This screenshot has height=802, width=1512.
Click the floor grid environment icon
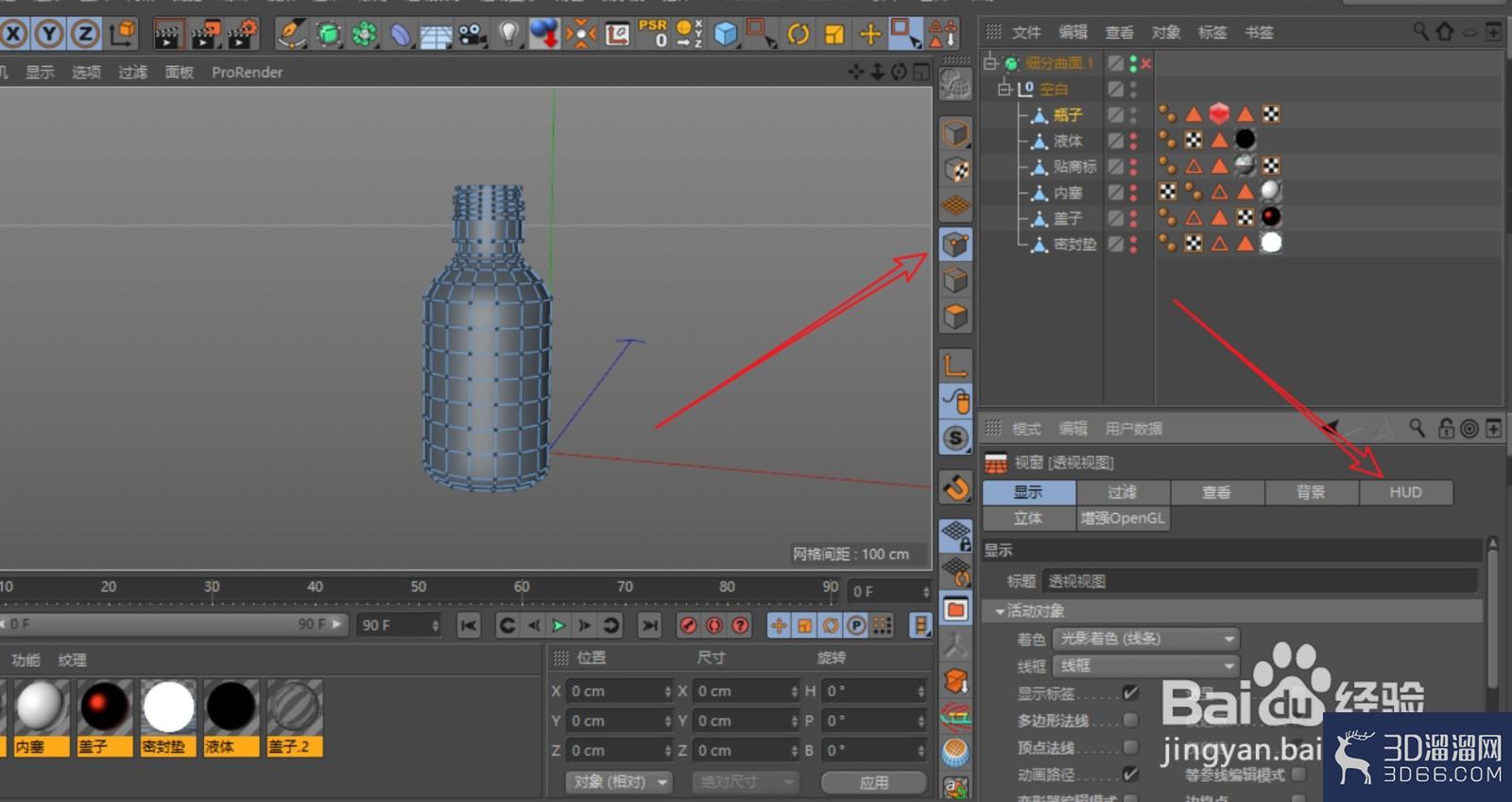pyautogui.click(x=436, y=36)
